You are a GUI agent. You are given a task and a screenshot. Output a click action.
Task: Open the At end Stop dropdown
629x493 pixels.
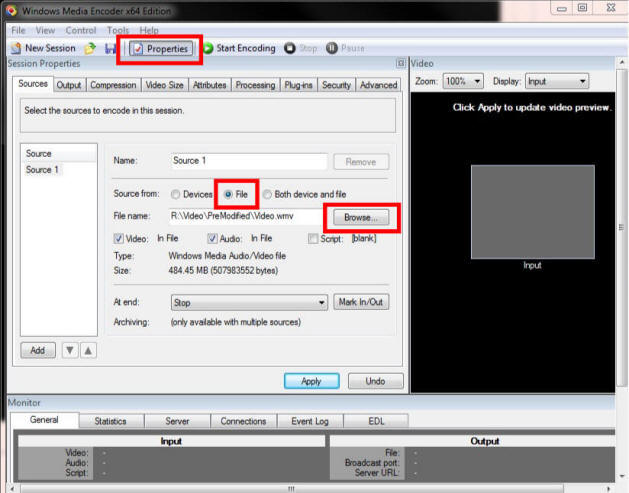pyautogui.click(x=249, y=302)
